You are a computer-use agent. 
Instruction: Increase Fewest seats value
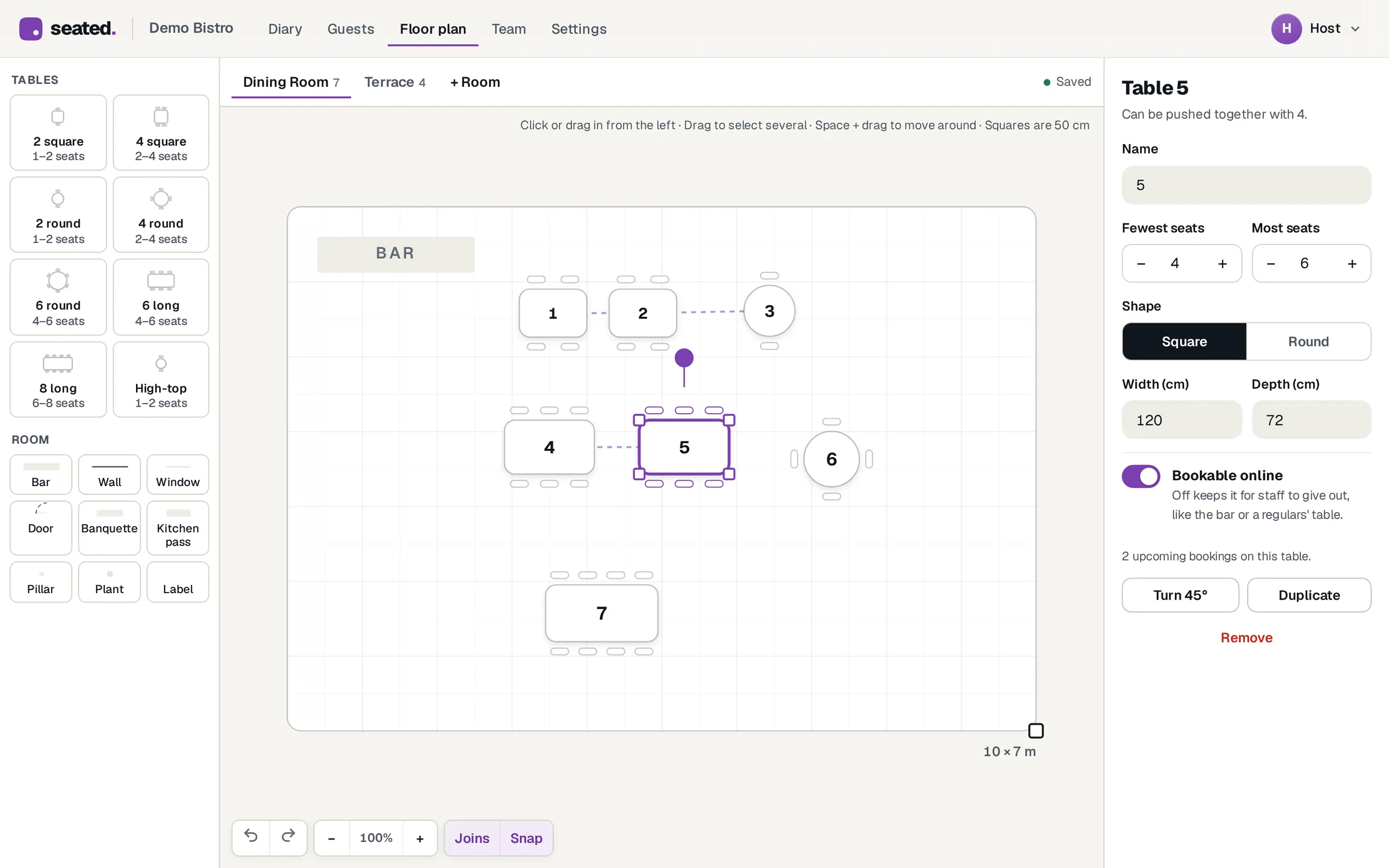(x=1222, y=264)
